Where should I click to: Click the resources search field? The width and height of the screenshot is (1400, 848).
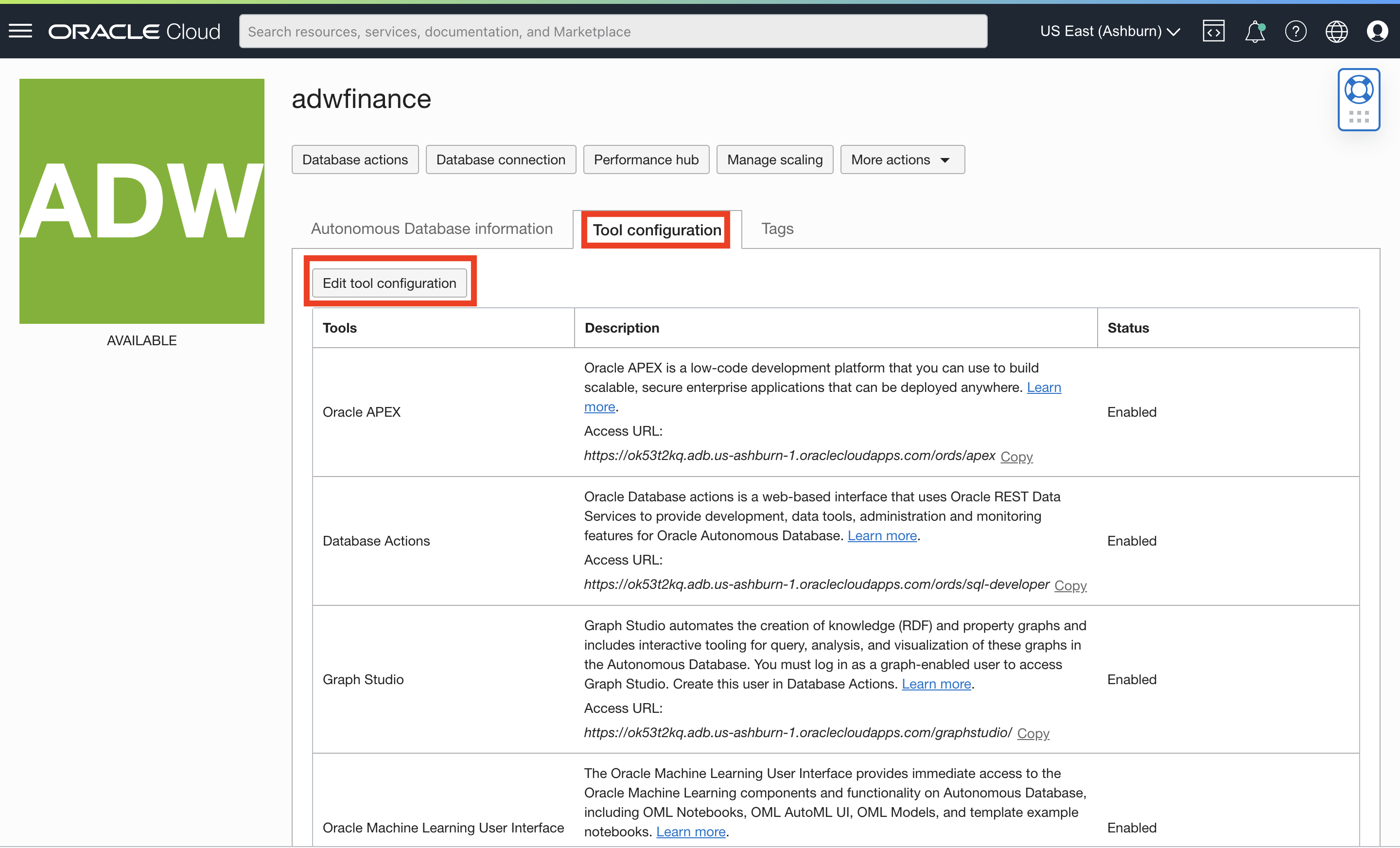coord(612,31)
